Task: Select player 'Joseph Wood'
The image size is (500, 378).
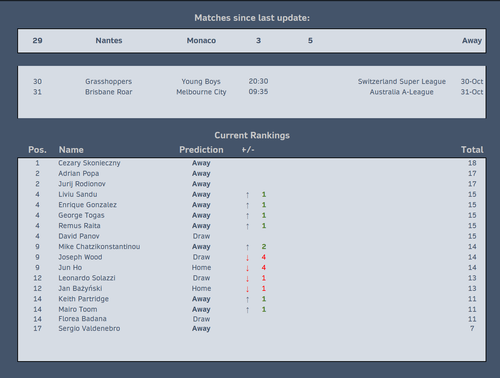Action: tap(80, 257)
